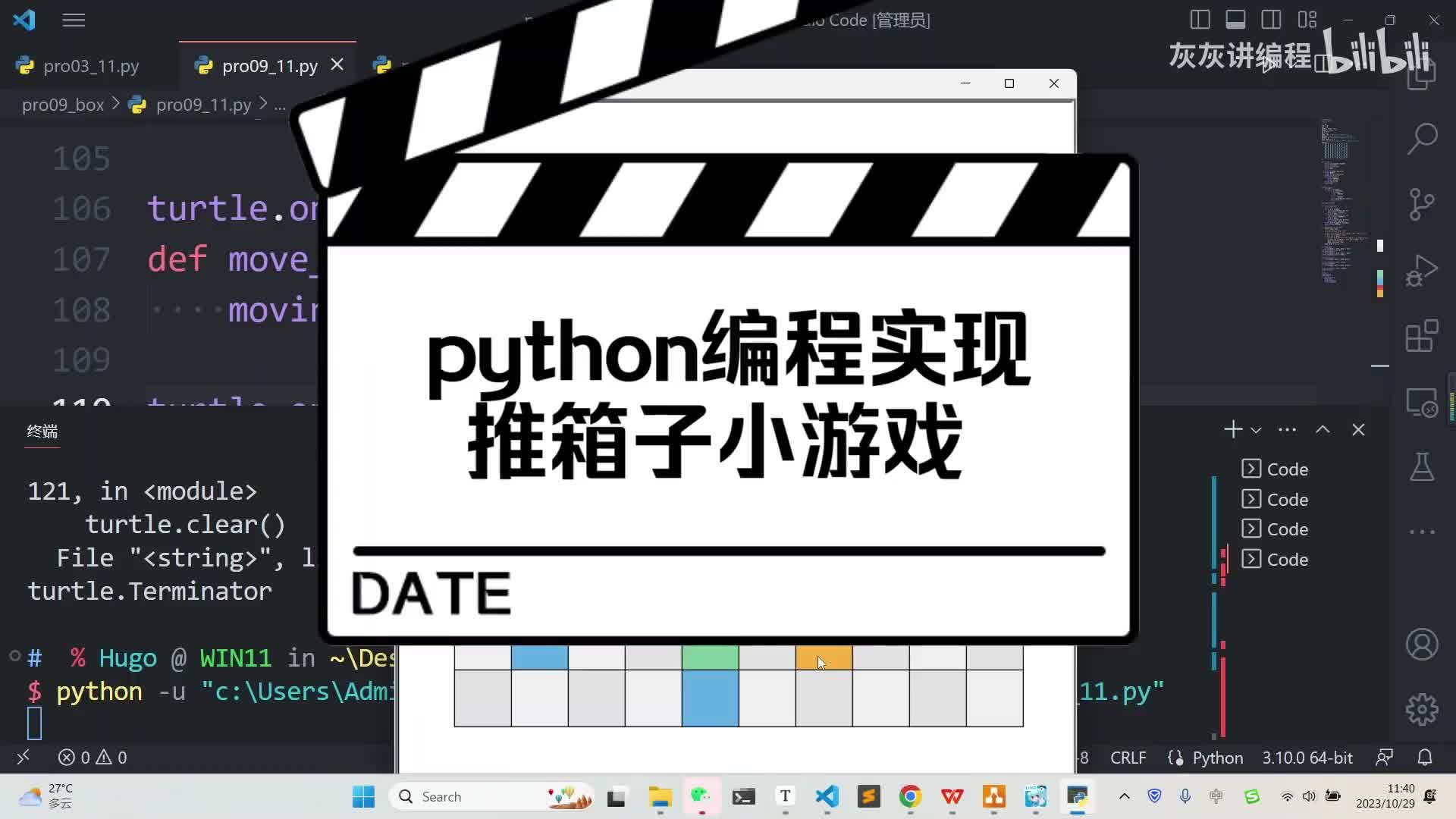
Task: Open File Explorer from the taskbar
Action: pos(660,796)
